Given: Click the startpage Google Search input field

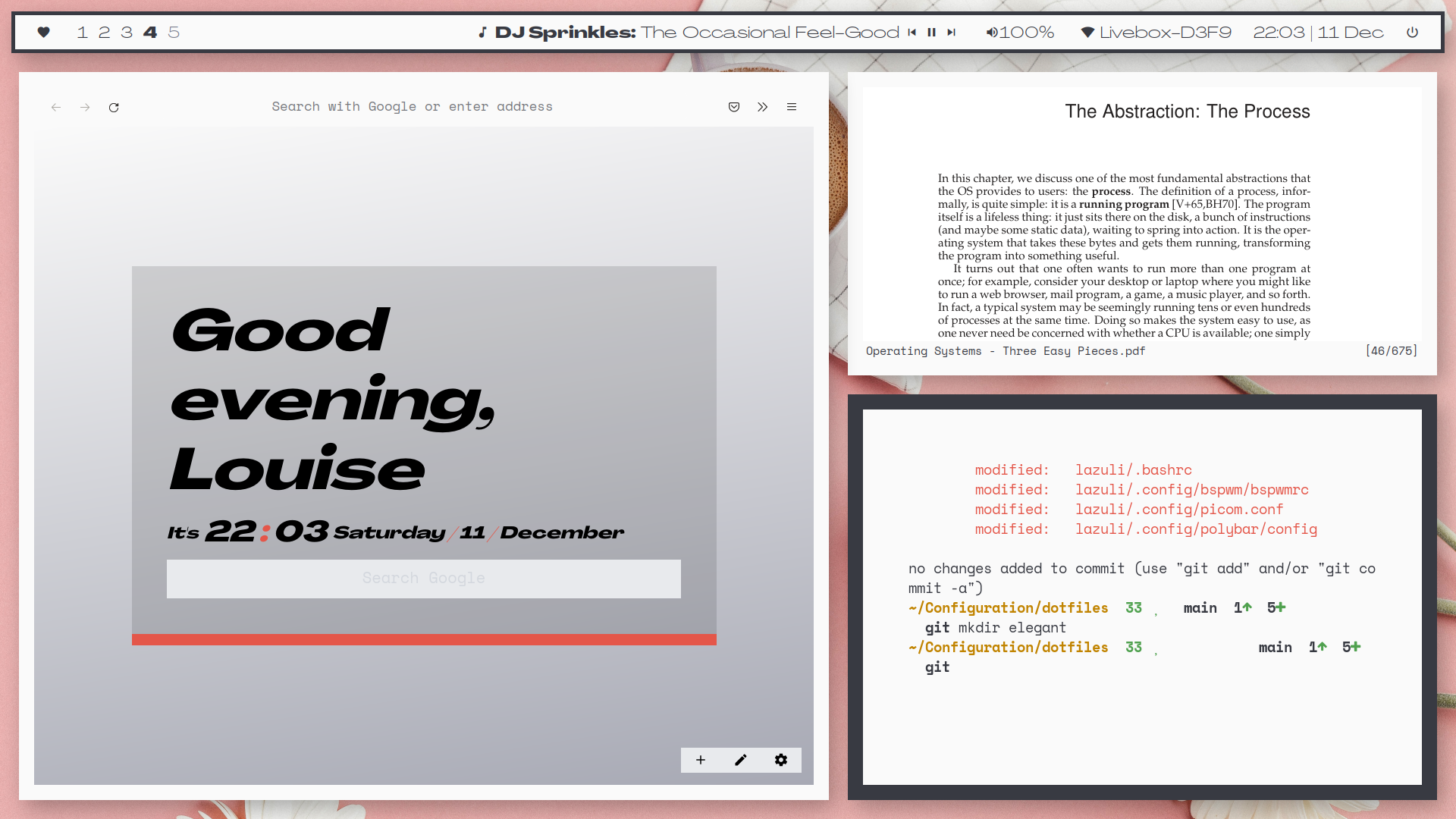Looking at the screenshot, I should point(424,578).
